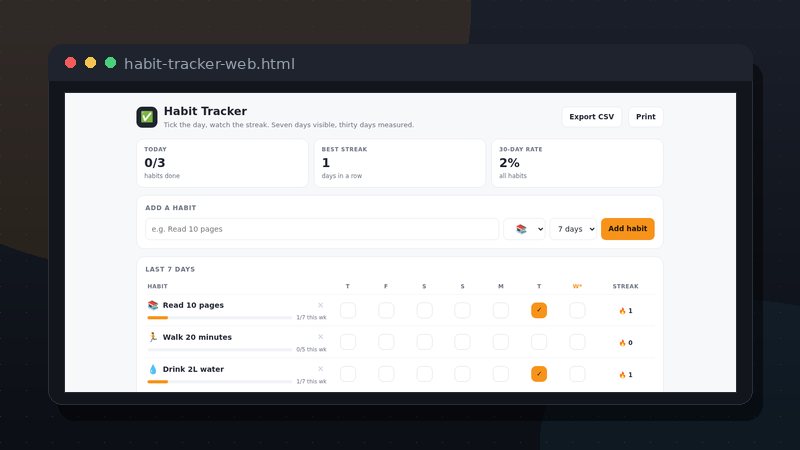Click the Walk 20 minutes weekly progress bar
This screenshot has width=800, height=450.
click(219, 350)
